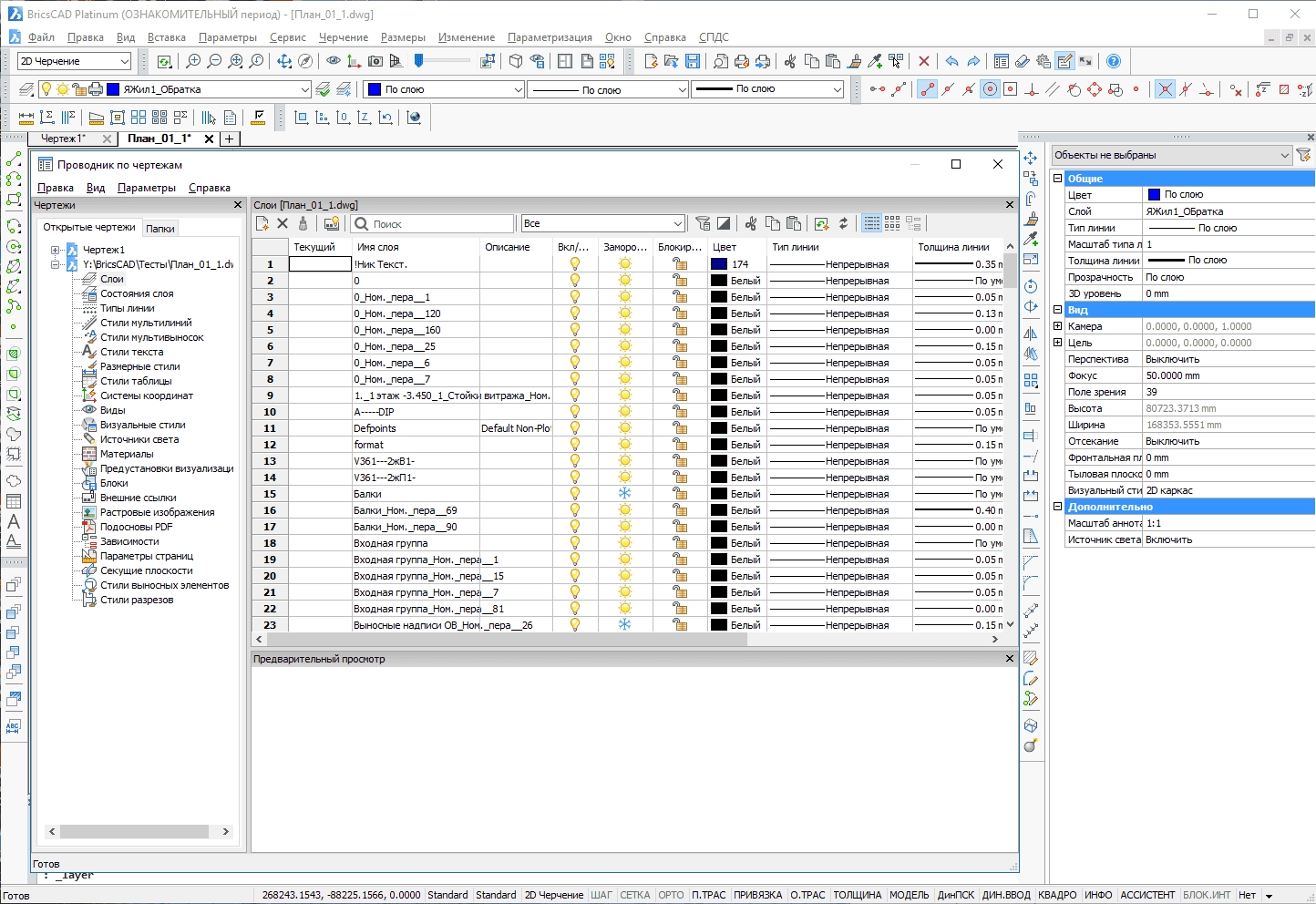Open the Черчение menu
This screenshot has height=904, width=1316.
(x=343, y=37)
